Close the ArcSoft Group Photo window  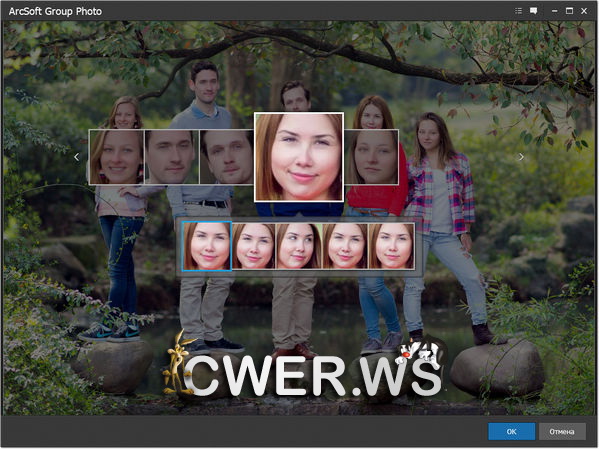[584, 11]
